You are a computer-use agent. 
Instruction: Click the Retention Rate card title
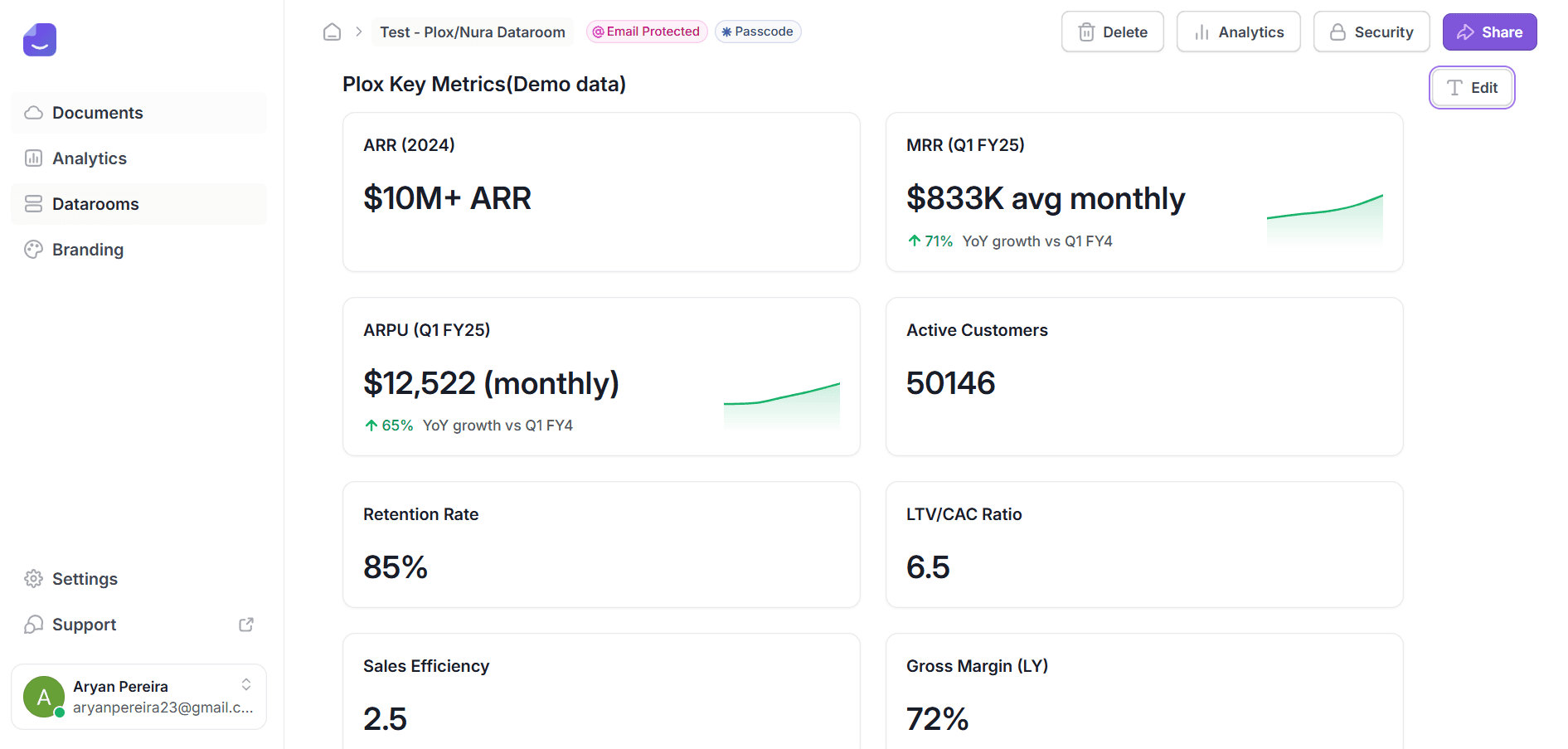(420, 514)
